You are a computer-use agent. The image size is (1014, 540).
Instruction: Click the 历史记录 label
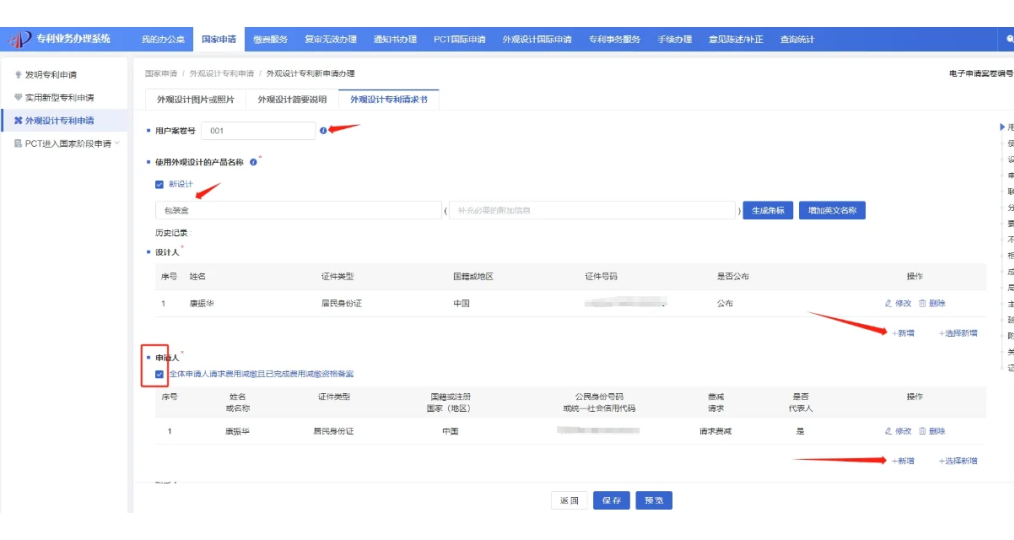(x=172, y=233)
